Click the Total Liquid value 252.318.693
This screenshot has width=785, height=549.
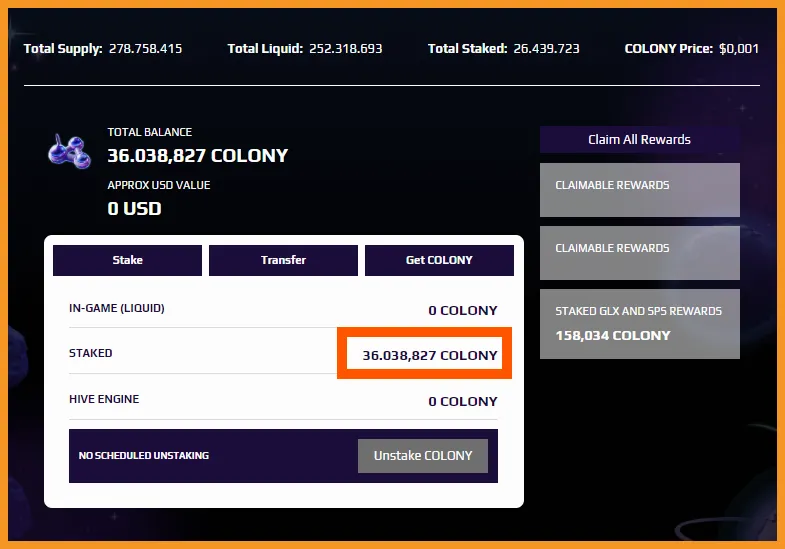point(345,49)
